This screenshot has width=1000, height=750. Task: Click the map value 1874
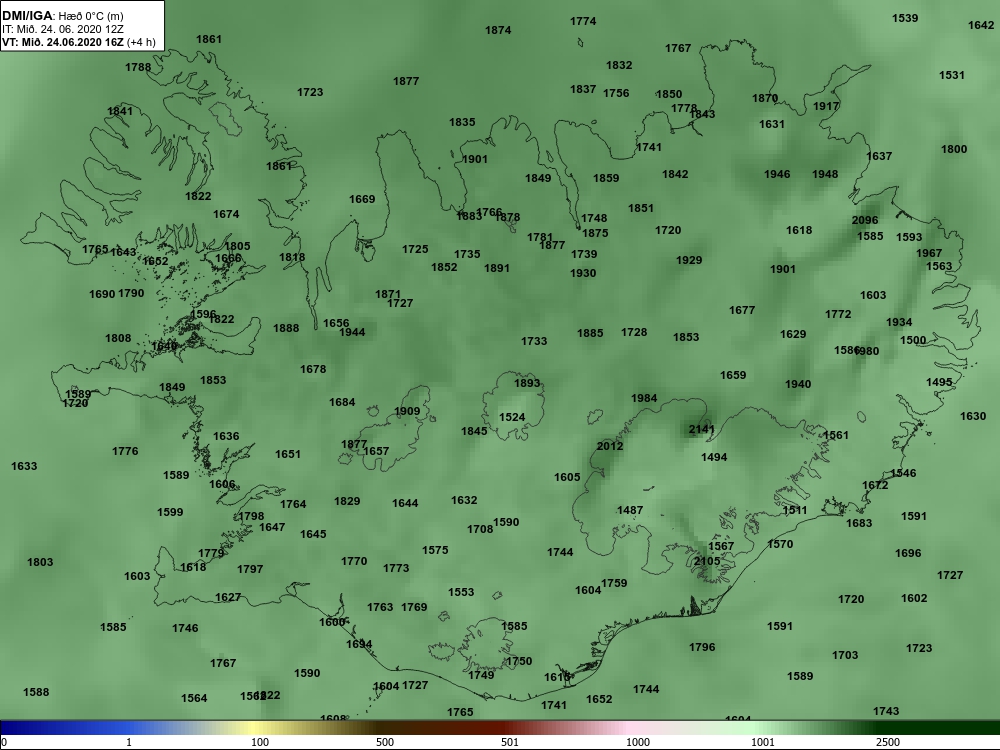[x=498, y=30]
